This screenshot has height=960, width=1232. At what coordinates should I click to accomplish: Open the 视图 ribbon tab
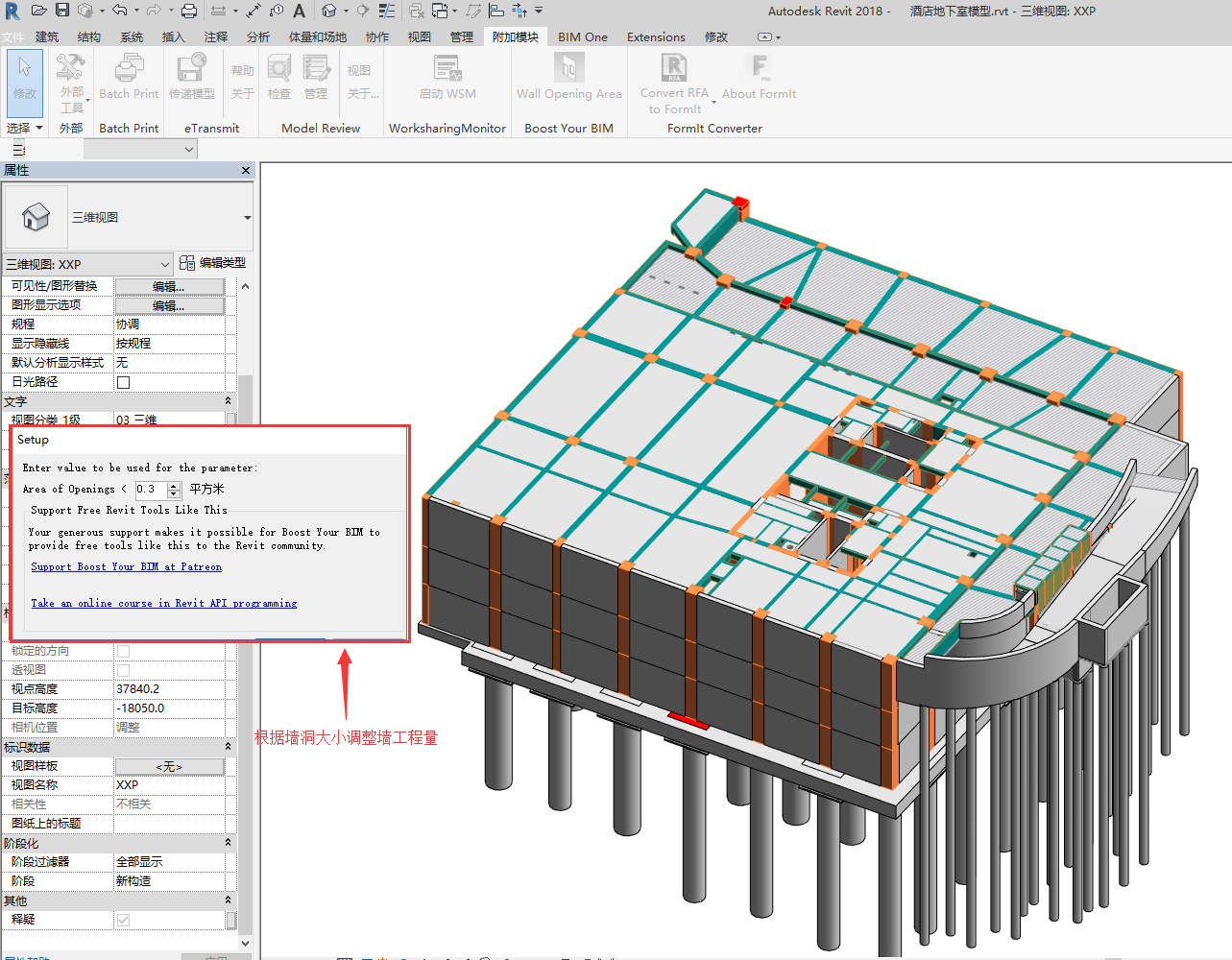click(x=420, y=37)
